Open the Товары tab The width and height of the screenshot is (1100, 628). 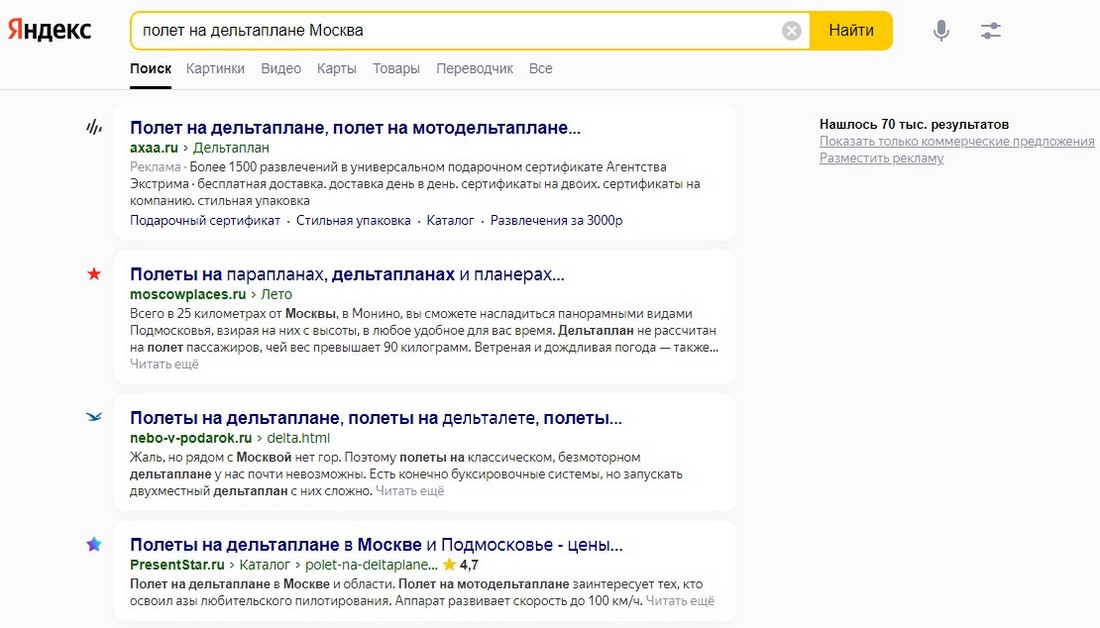tap(396, 69)
